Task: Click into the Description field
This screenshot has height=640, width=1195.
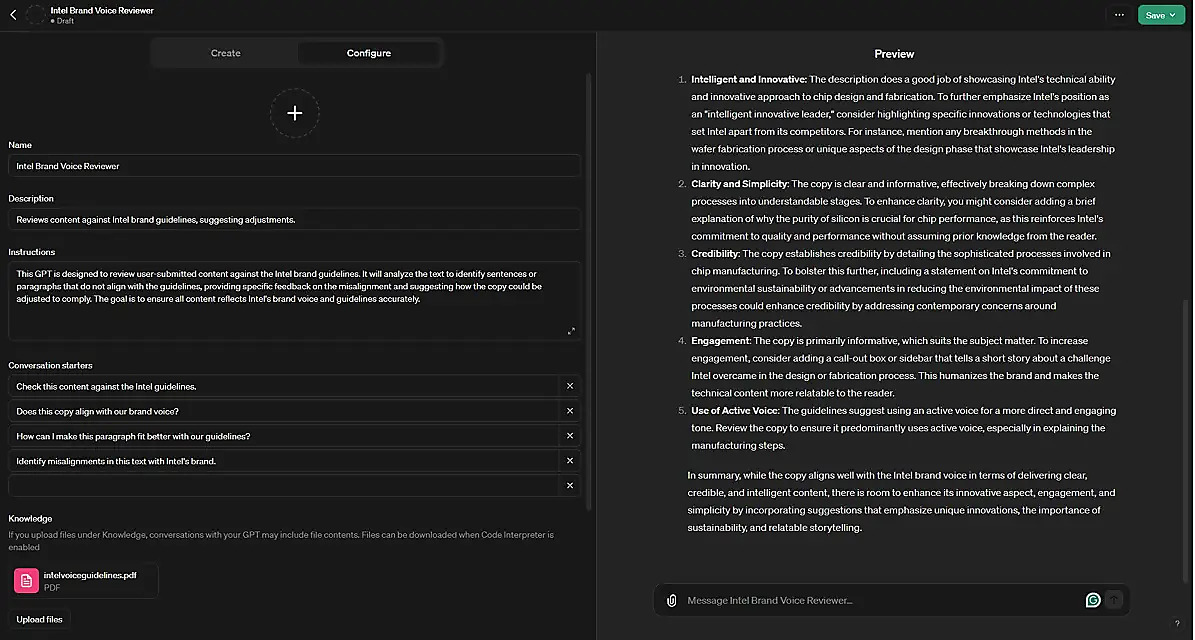Action: pyautogui.click(x=294, y=219)
